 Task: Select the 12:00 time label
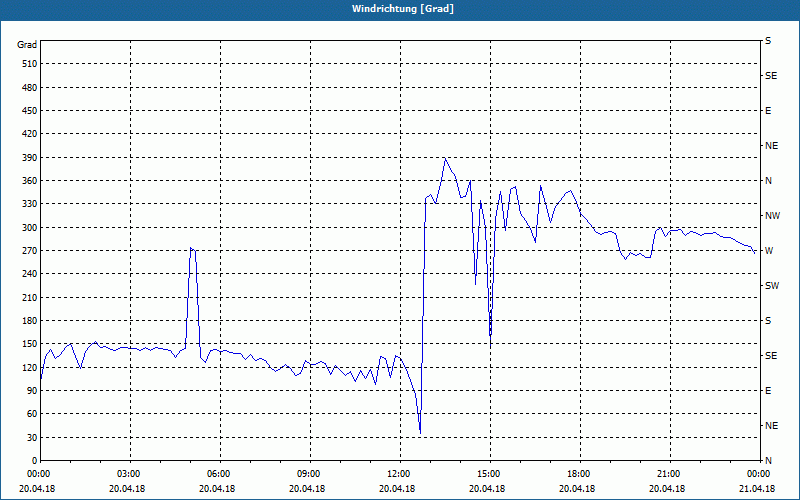[x=398, y=474]
